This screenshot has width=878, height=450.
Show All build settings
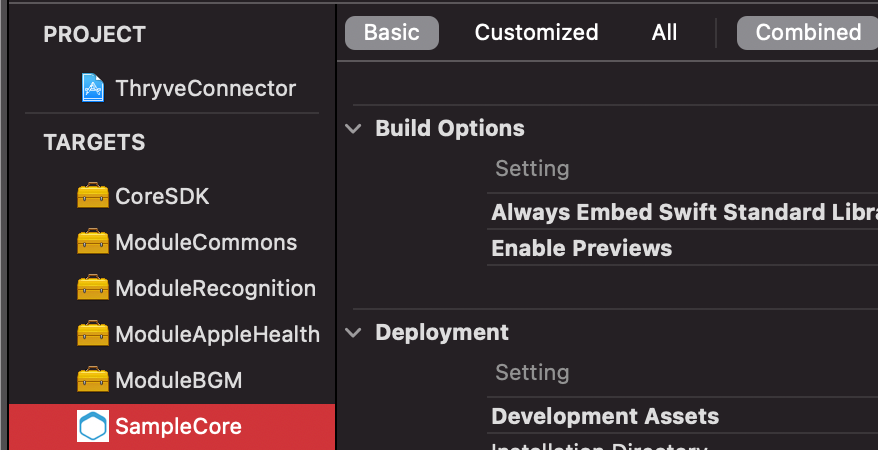[x=664, y=32]
